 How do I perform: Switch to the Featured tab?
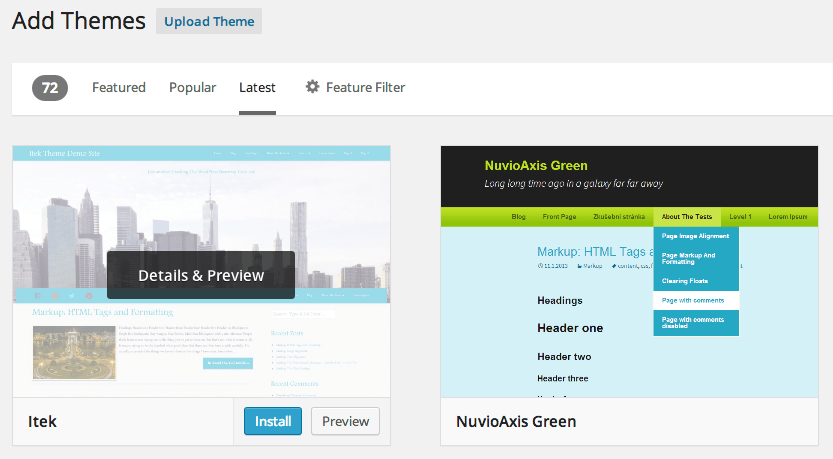point(118,88)
